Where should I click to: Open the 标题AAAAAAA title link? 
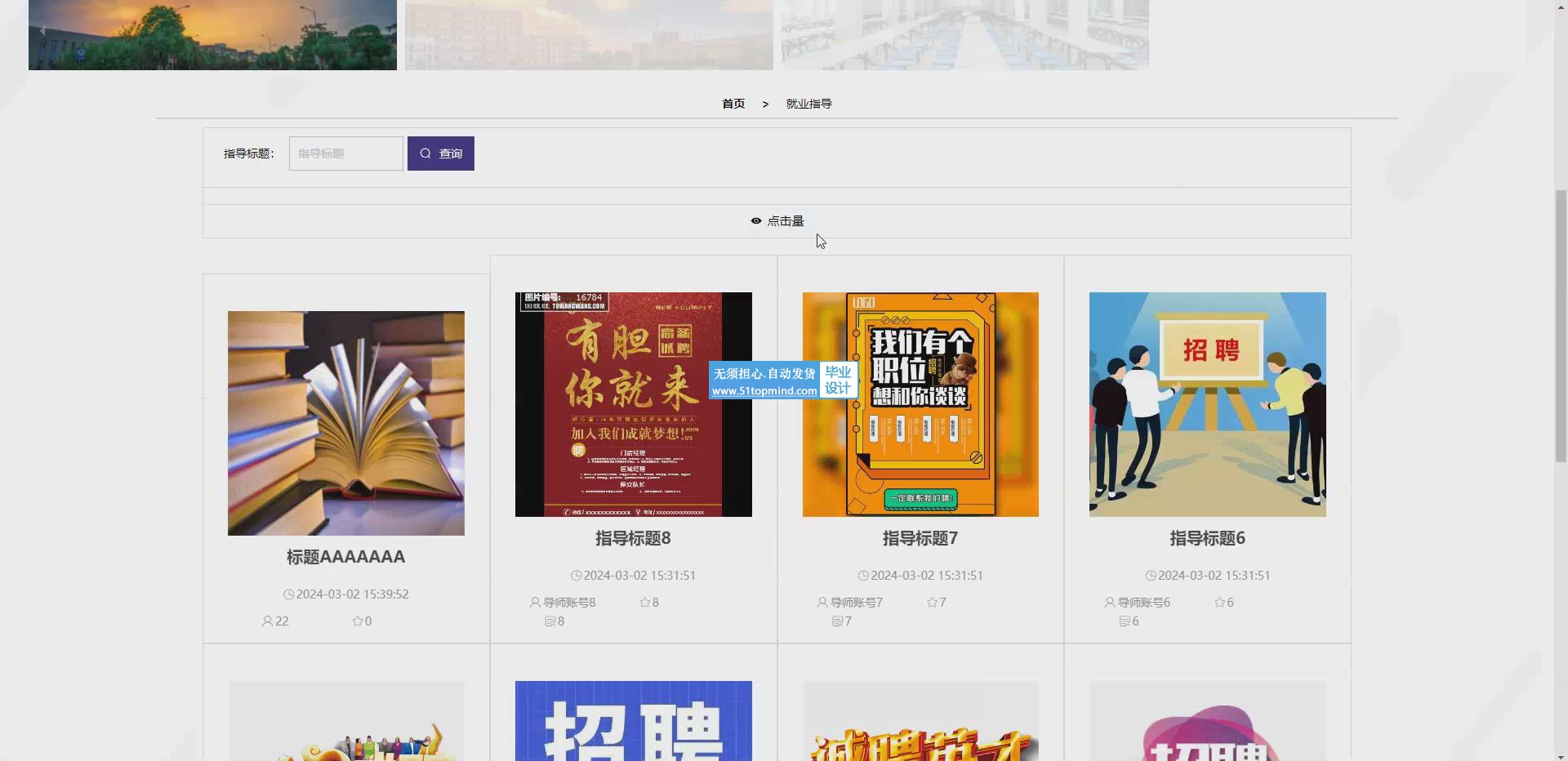click(x=346, y=557)
